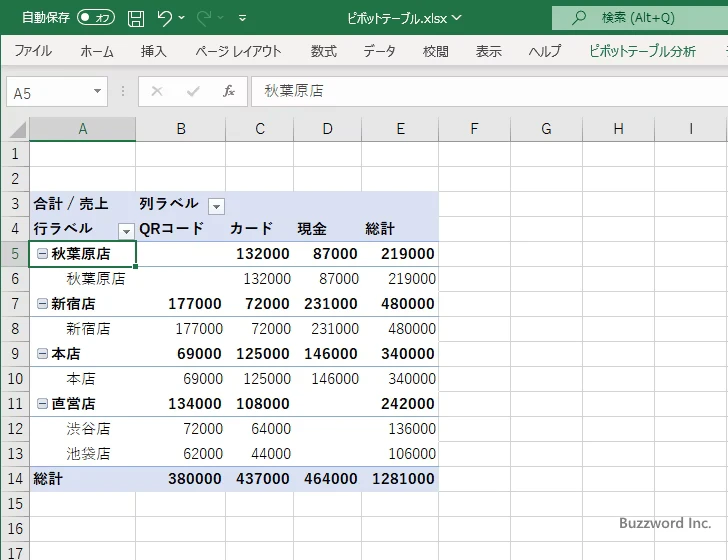
Task: Click the formula bar Enter checkmark icon
Action: (193, 91)
